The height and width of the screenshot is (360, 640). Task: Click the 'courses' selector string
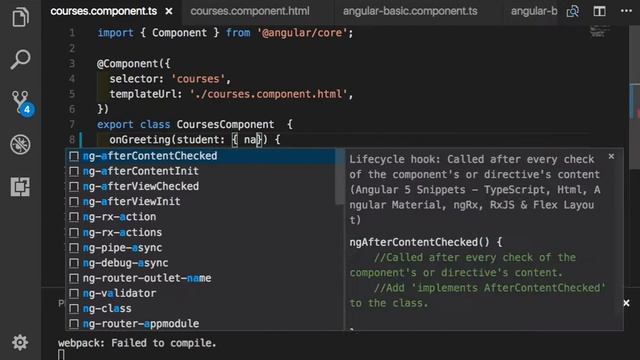click(x=198, y=79)
